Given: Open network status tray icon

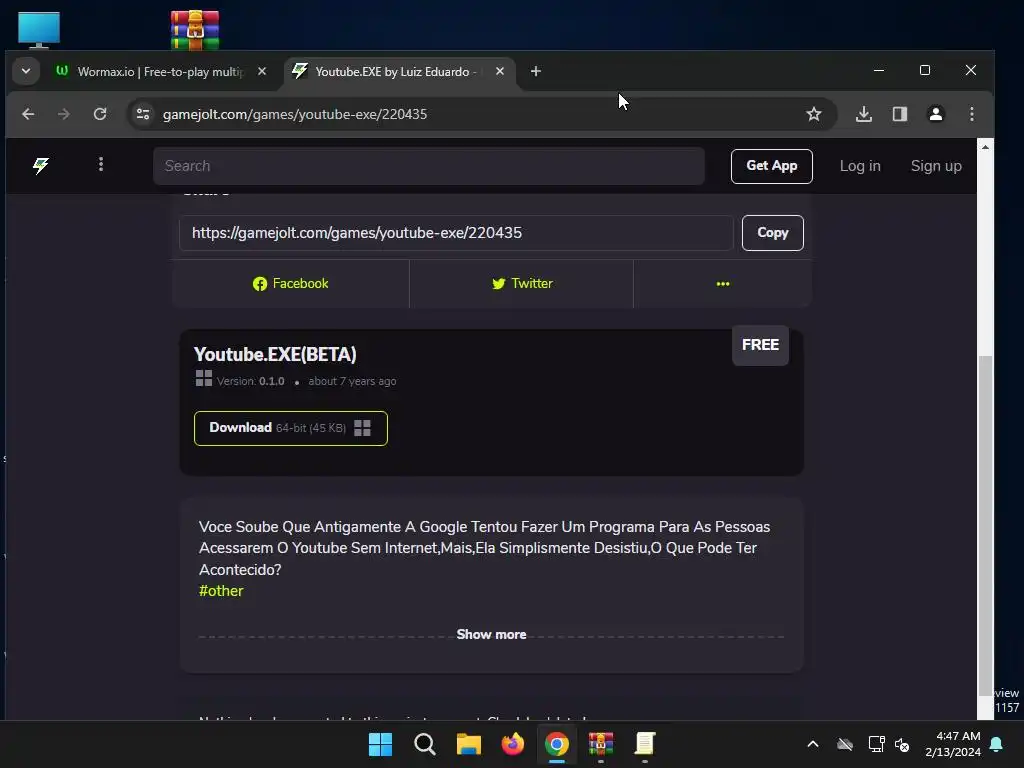Looking at the screenshot, I should [x=876, y=744].
